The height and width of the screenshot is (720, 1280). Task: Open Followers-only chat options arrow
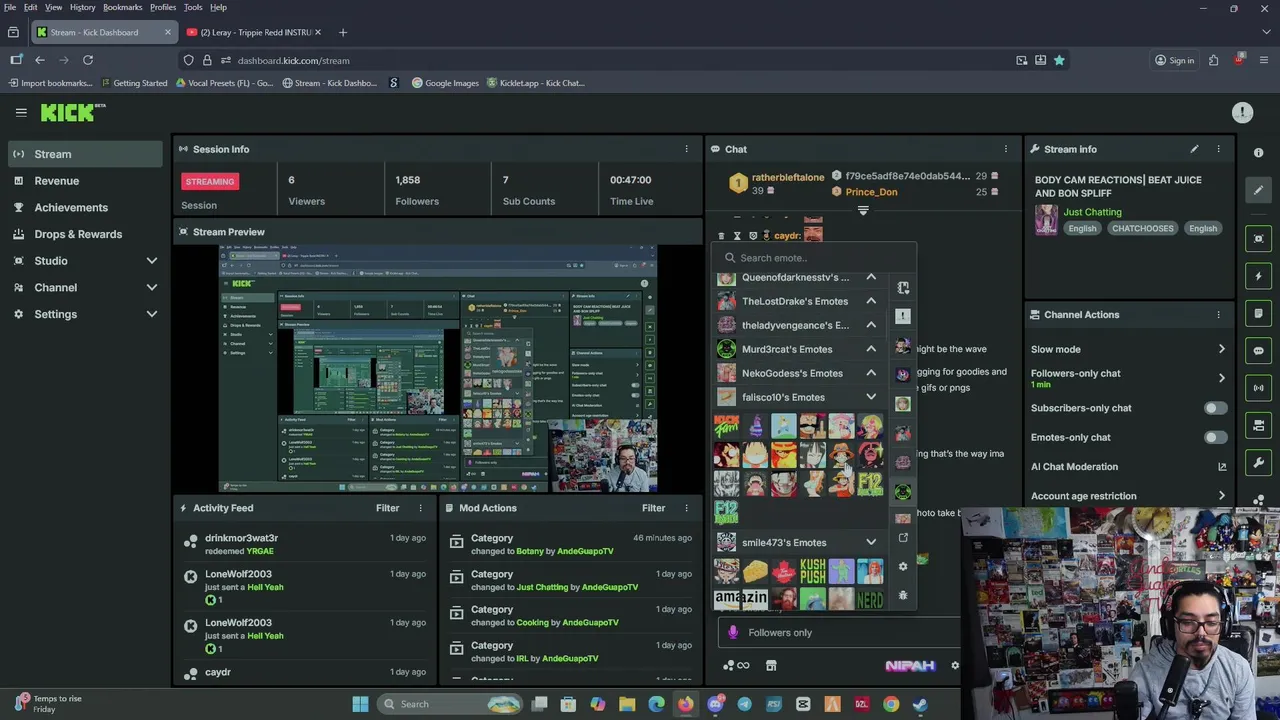point(1221,378)
